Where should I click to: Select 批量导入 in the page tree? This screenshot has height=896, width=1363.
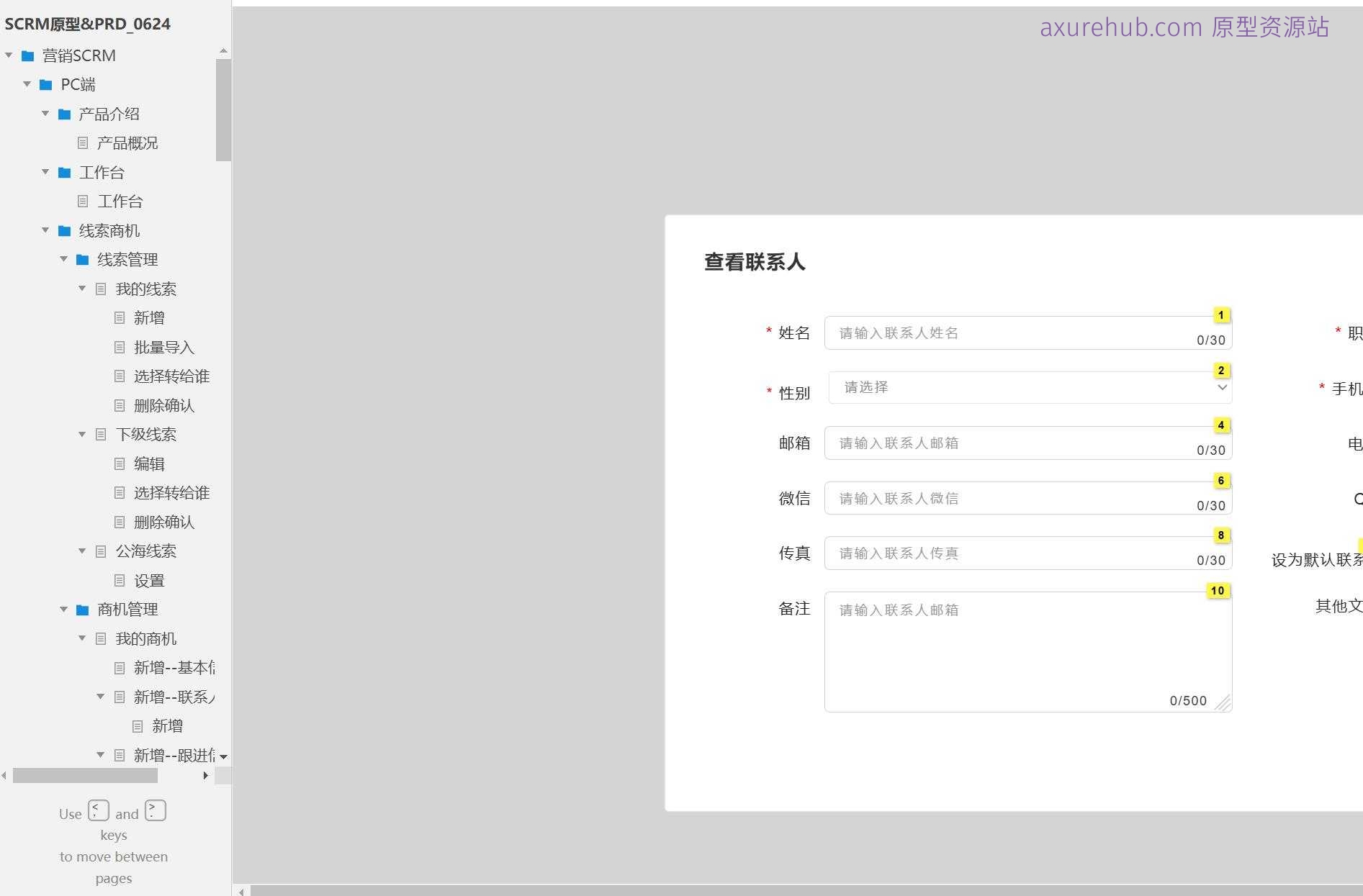(x=166, y=347)
